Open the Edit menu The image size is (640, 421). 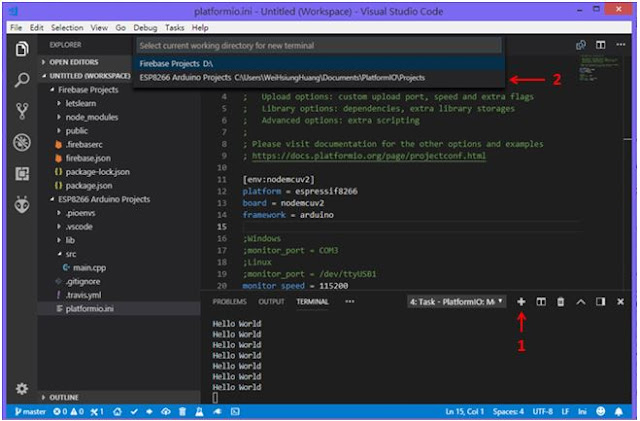coord(36,28)
